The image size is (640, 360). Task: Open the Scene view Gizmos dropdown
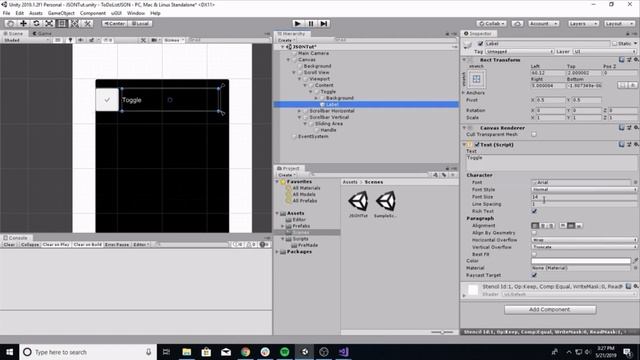coord(174,40)
